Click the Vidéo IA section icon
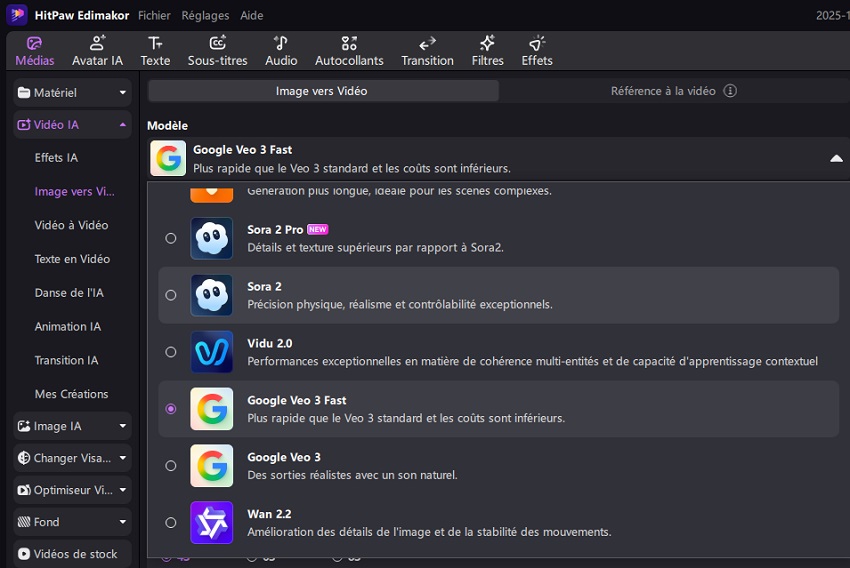The height and width of the screenshot is (568, 850). (x=23, y=125)
